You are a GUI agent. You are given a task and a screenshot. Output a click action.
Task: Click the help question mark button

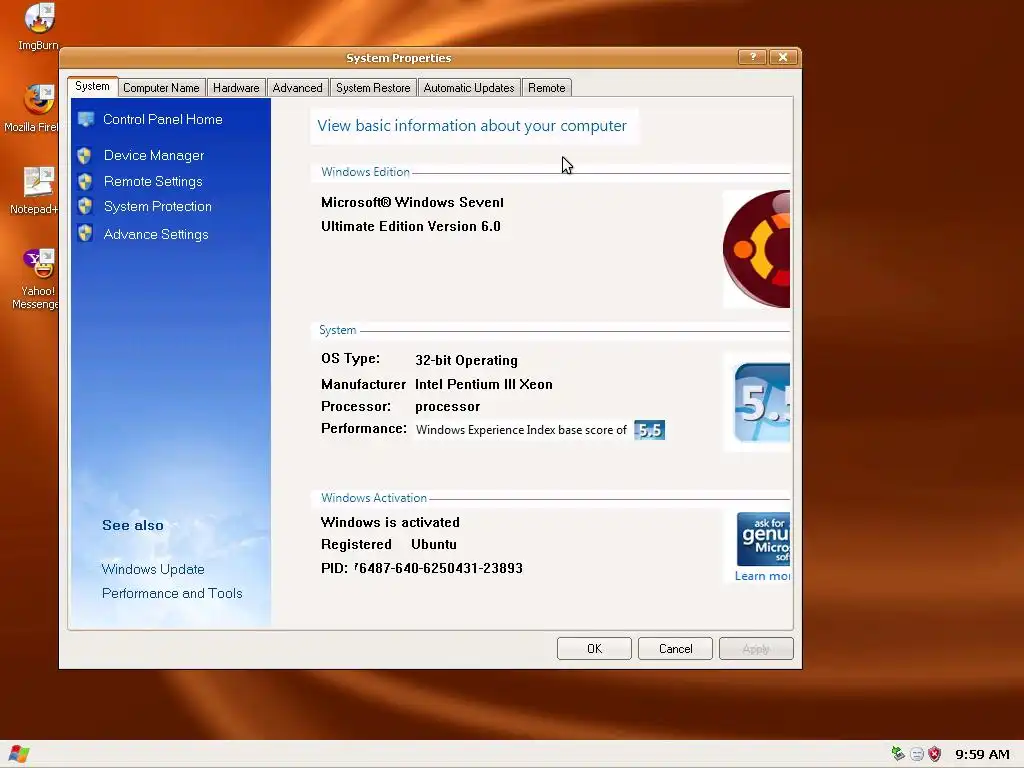752,57
